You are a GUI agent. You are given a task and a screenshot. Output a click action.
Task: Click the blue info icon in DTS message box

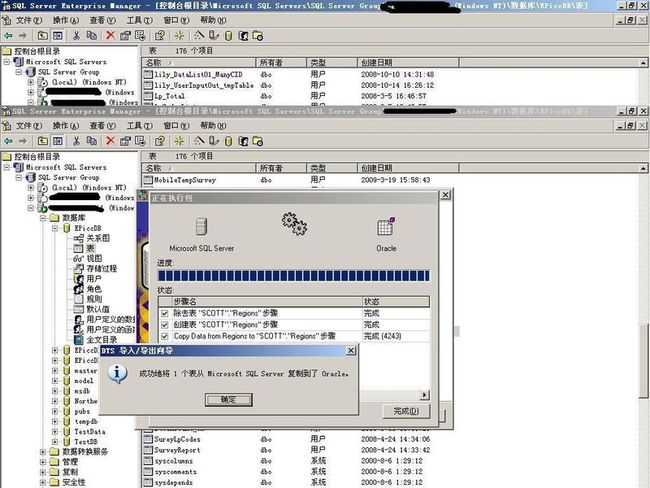tap(117, 374)
